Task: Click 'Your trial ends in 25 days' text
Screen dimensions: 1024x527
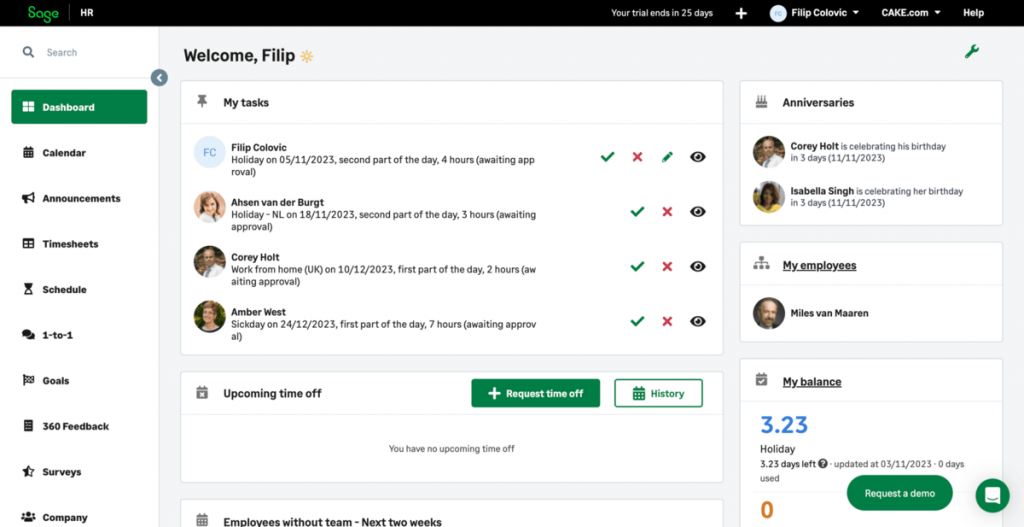Action: (662, 13)
